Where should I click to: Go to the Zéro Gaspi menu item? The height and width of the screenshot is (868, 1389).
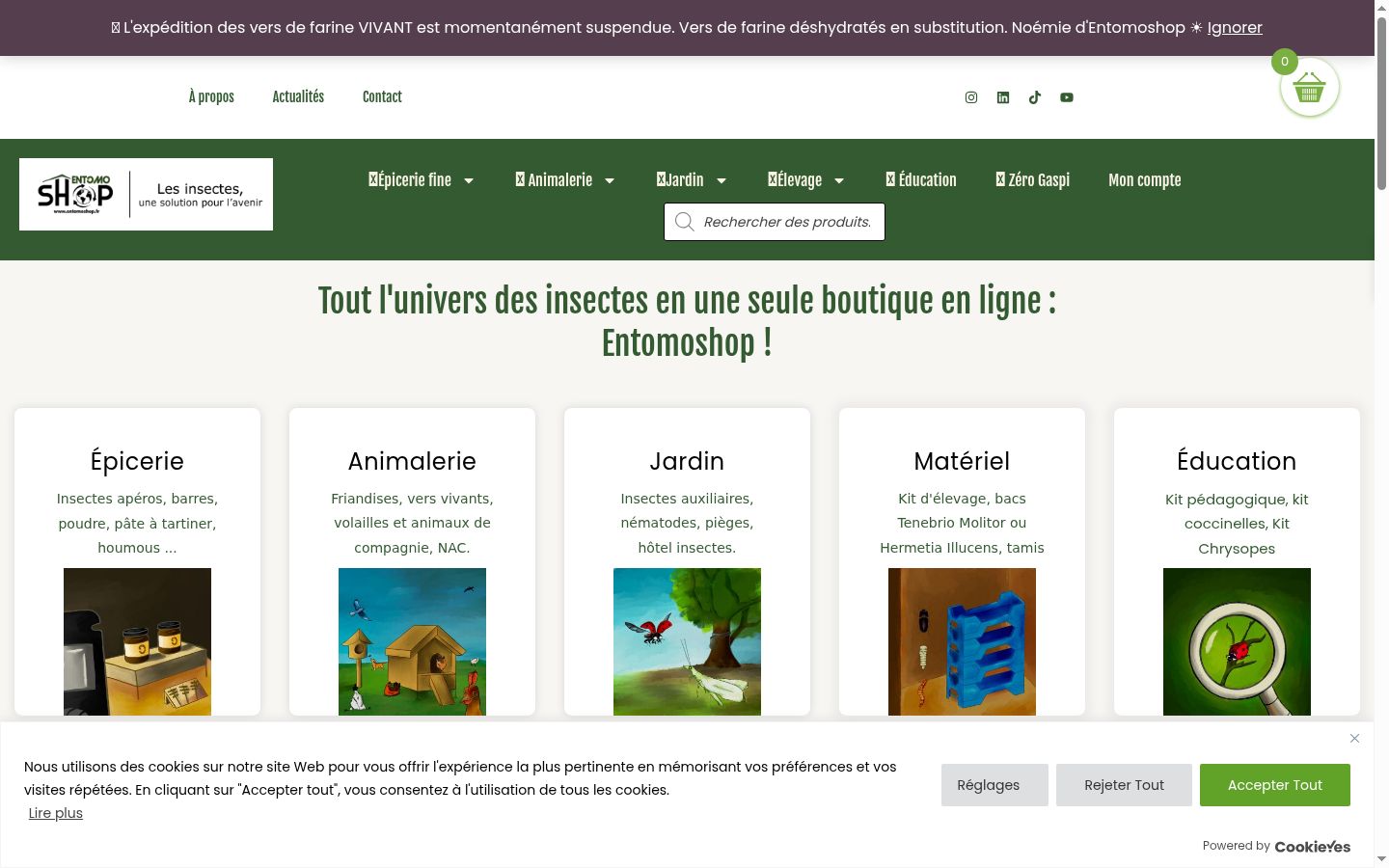pyautogui.click(x=1033, y=180)
